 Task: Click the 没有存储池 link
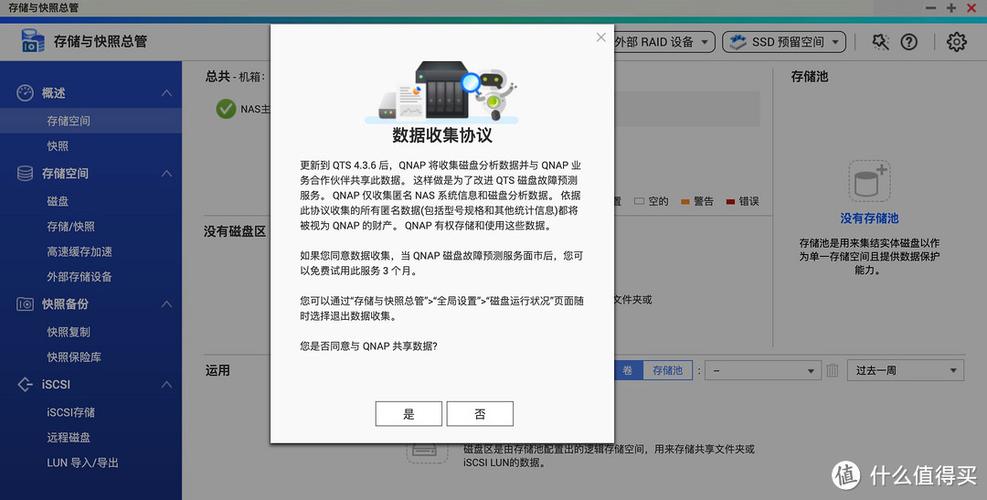(x=869, y=219)
